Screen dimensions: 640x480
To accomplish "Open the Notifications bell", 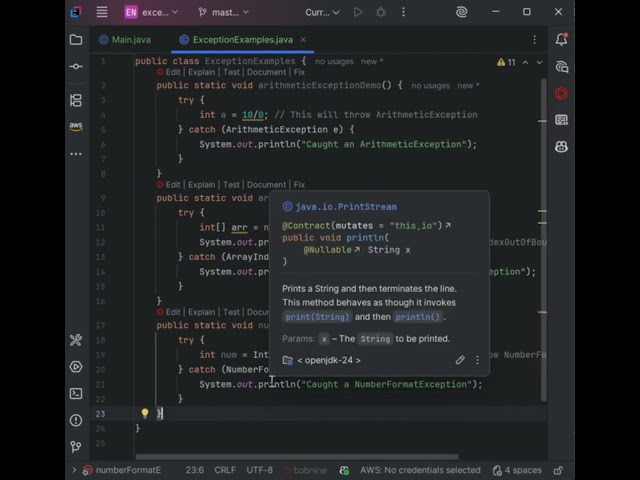I will coord(562,39).
